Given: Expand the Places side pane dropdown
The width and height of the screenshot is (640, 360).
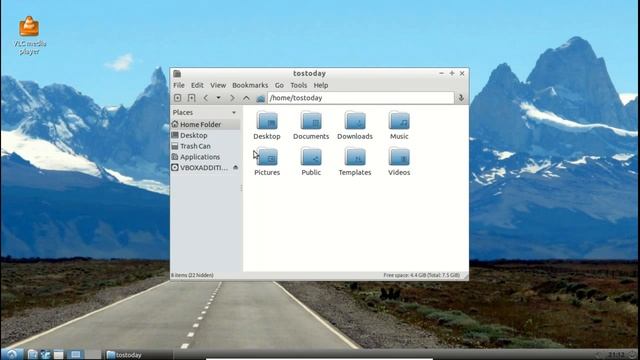Looking at the screenshot, I should (234, 112).
